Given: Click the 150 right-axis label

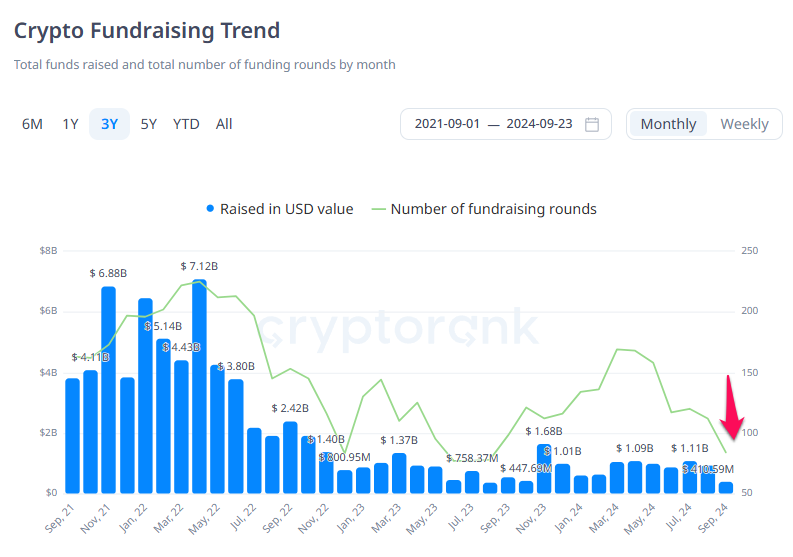Looking at the screenshot, I should point(750,373).
